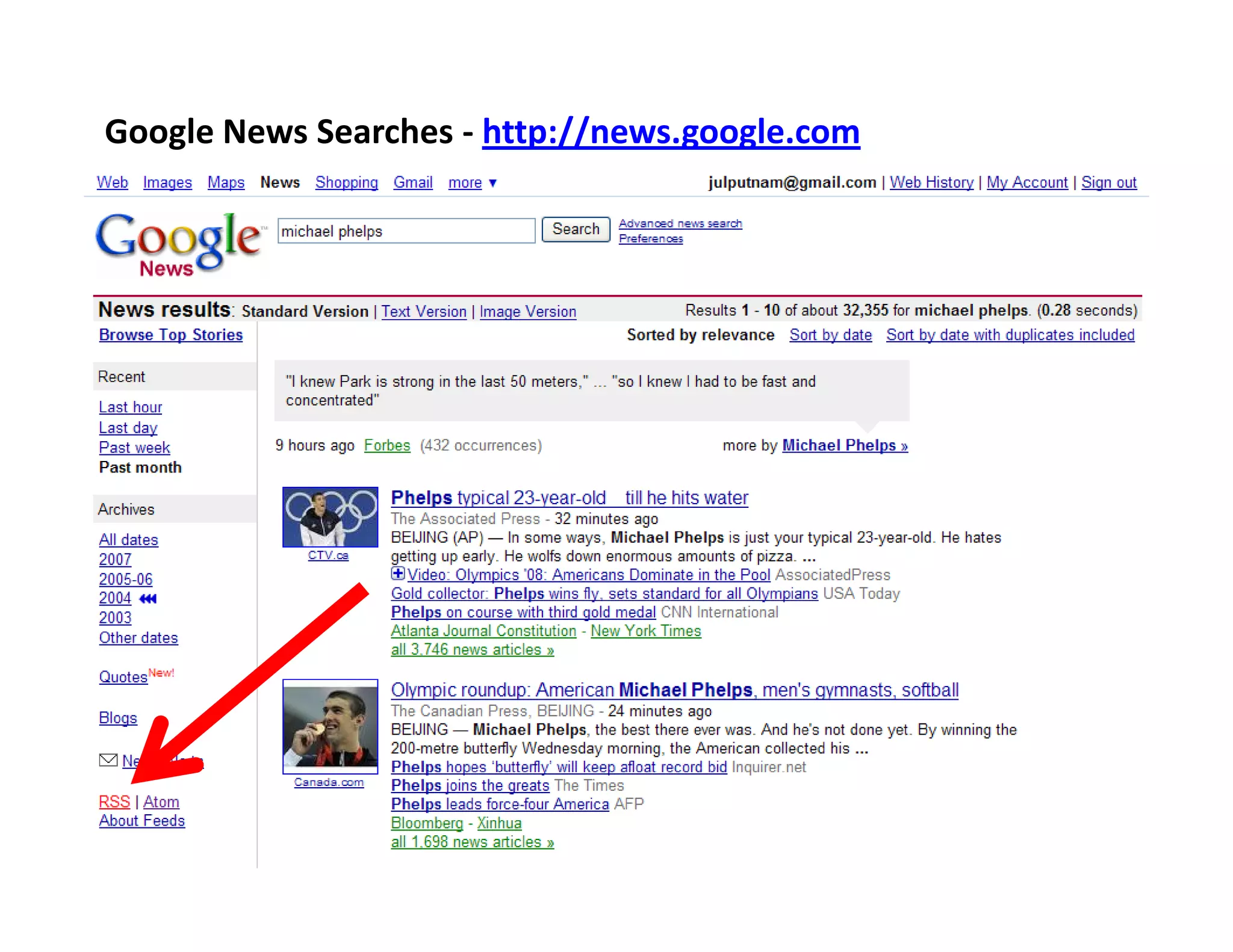Viewport: 1233px width, 952px height.
Task: Open the Shopping tab in top navigation
Action: [346, 182]
